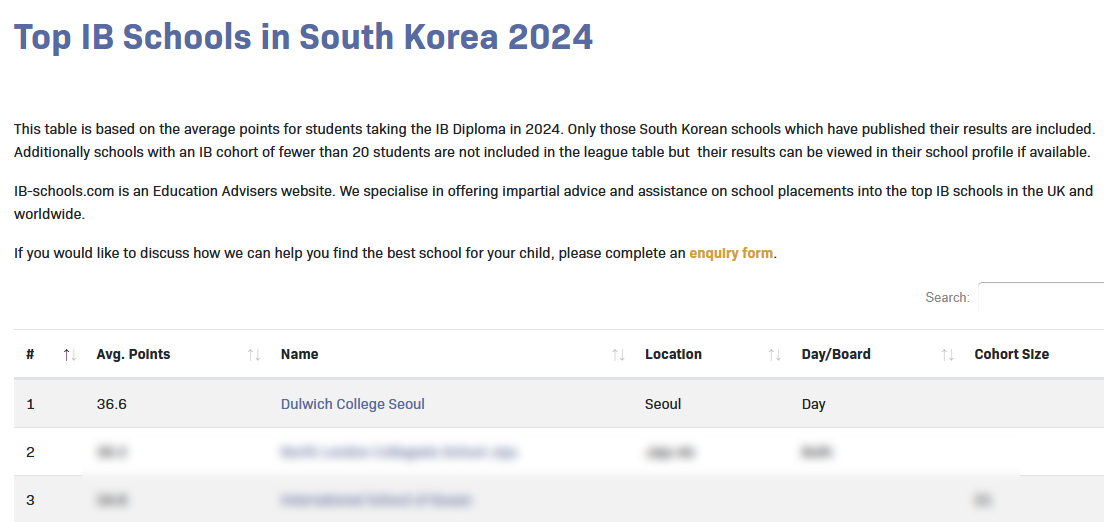Click the 'Day/Board' column header label
This screenshot has height=522, width=1104.
836,354
